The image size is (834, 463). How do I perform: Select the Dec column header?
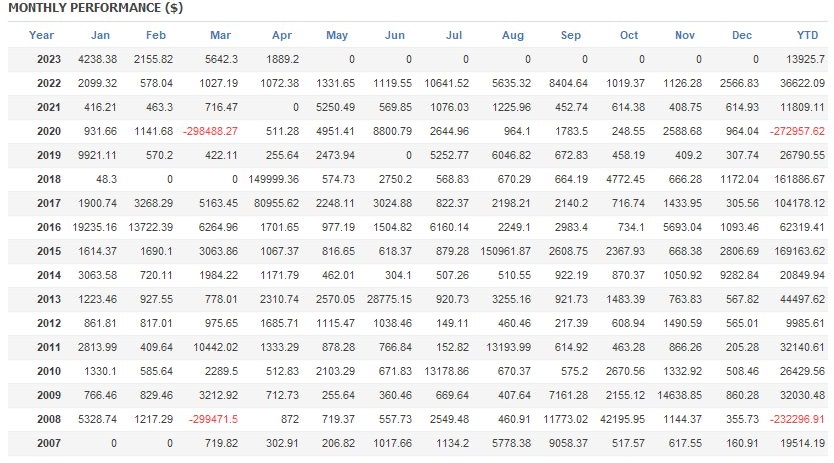[x=741, y=35]
